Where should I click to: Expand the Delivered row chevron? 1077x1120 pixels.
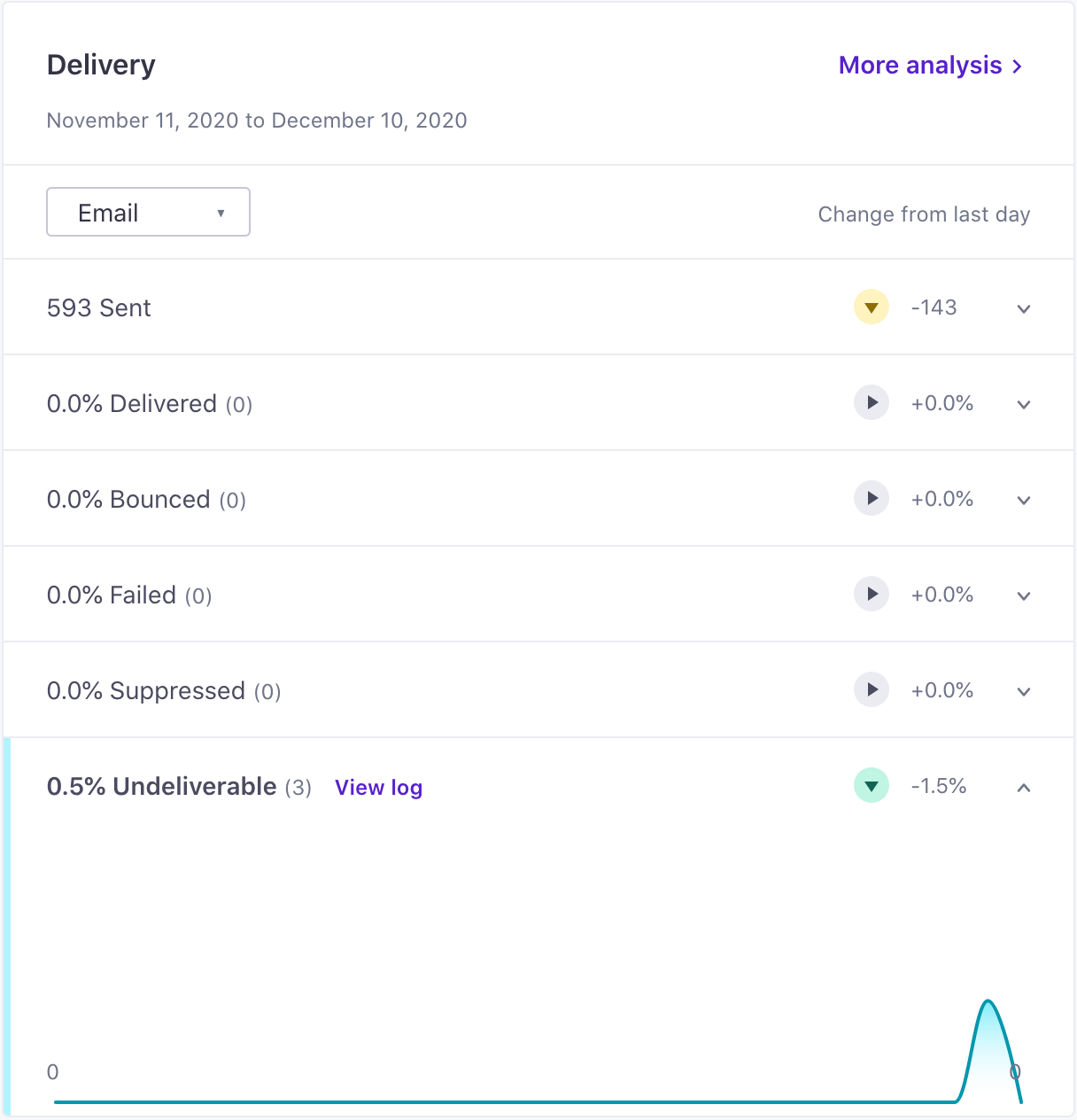pos(1024,404)
